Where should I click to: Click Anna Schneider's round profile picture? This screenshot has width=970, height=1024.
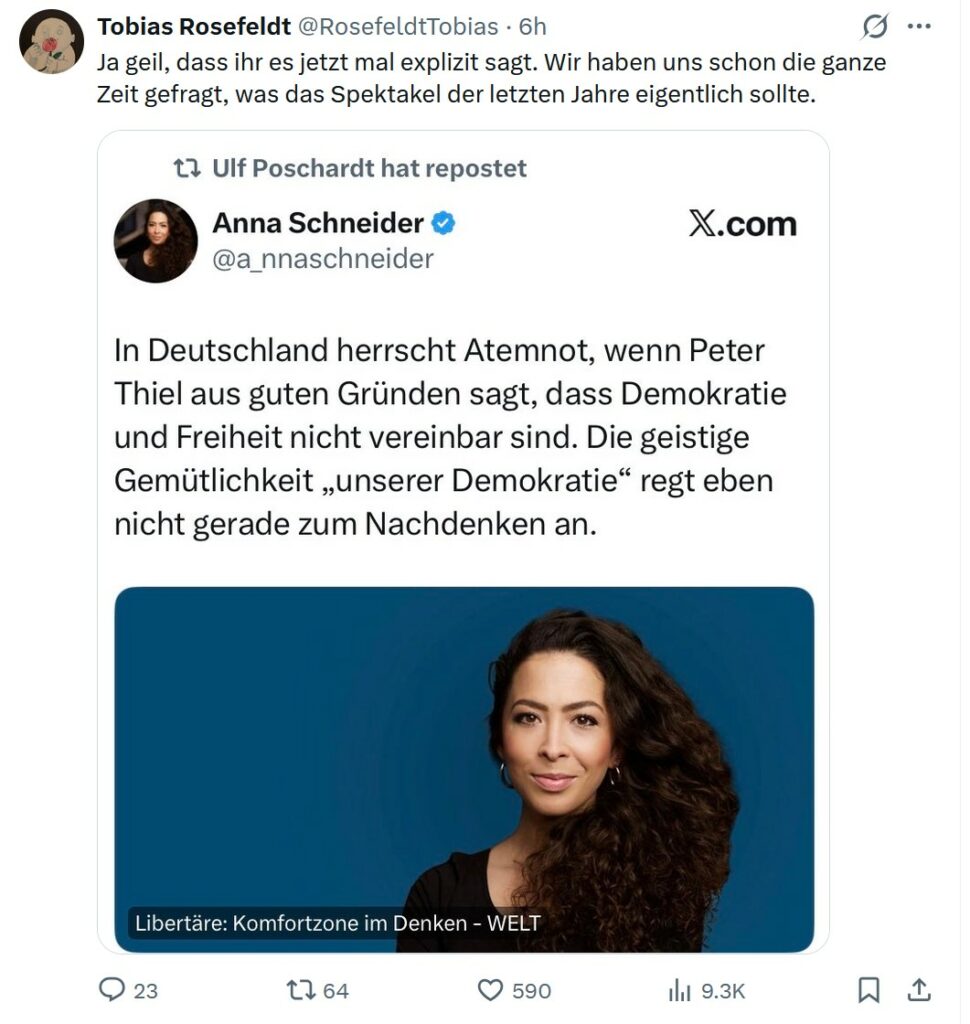click(x=155, y=240)
